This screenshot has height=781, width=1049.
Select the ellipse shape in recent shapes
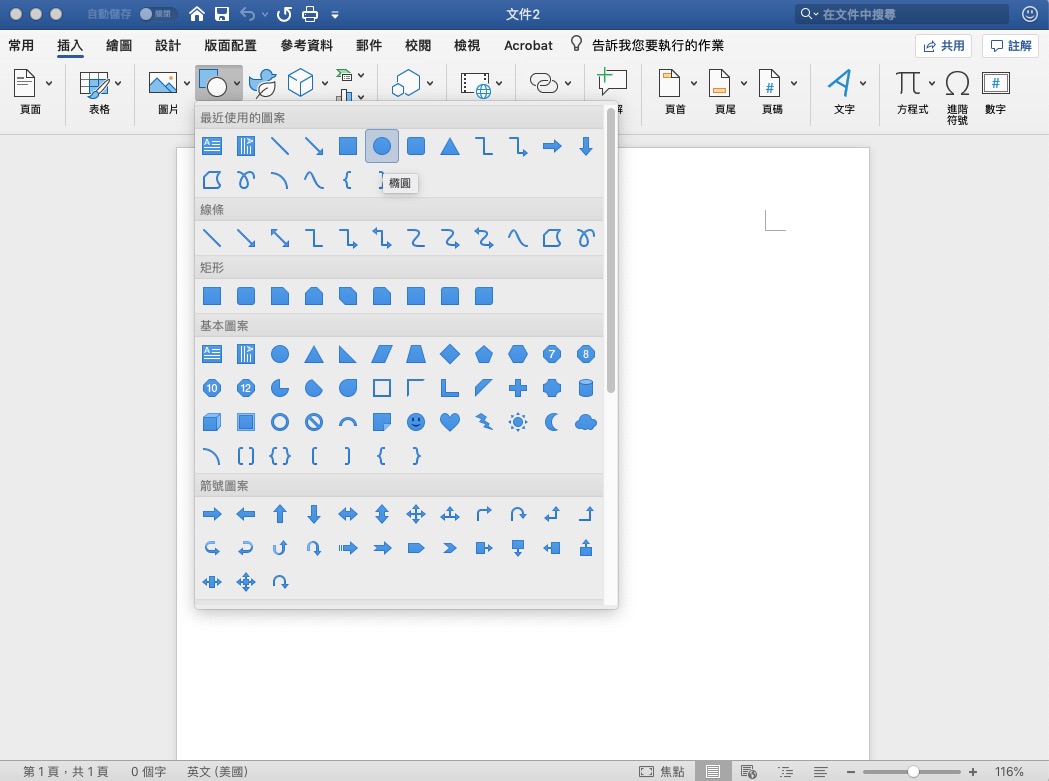382,147
